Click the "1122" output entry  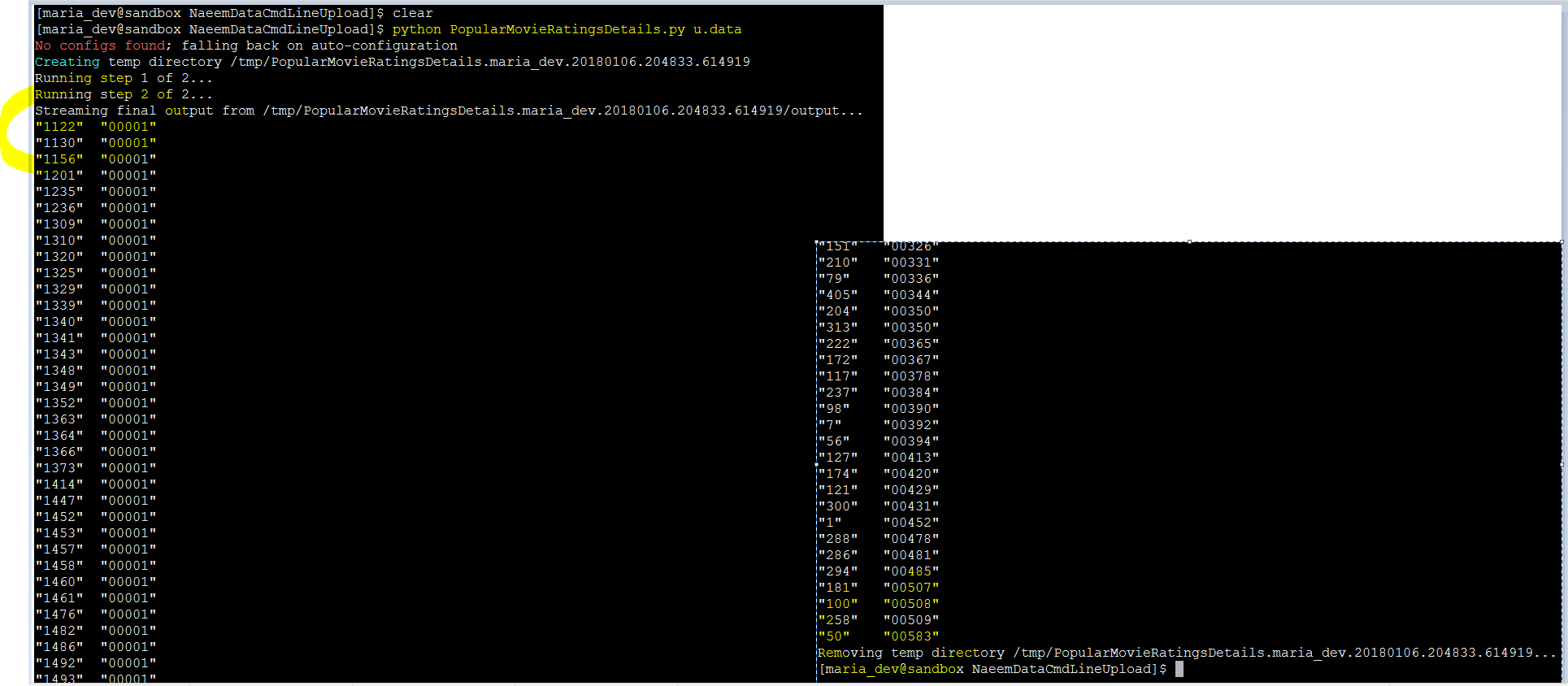59,127
